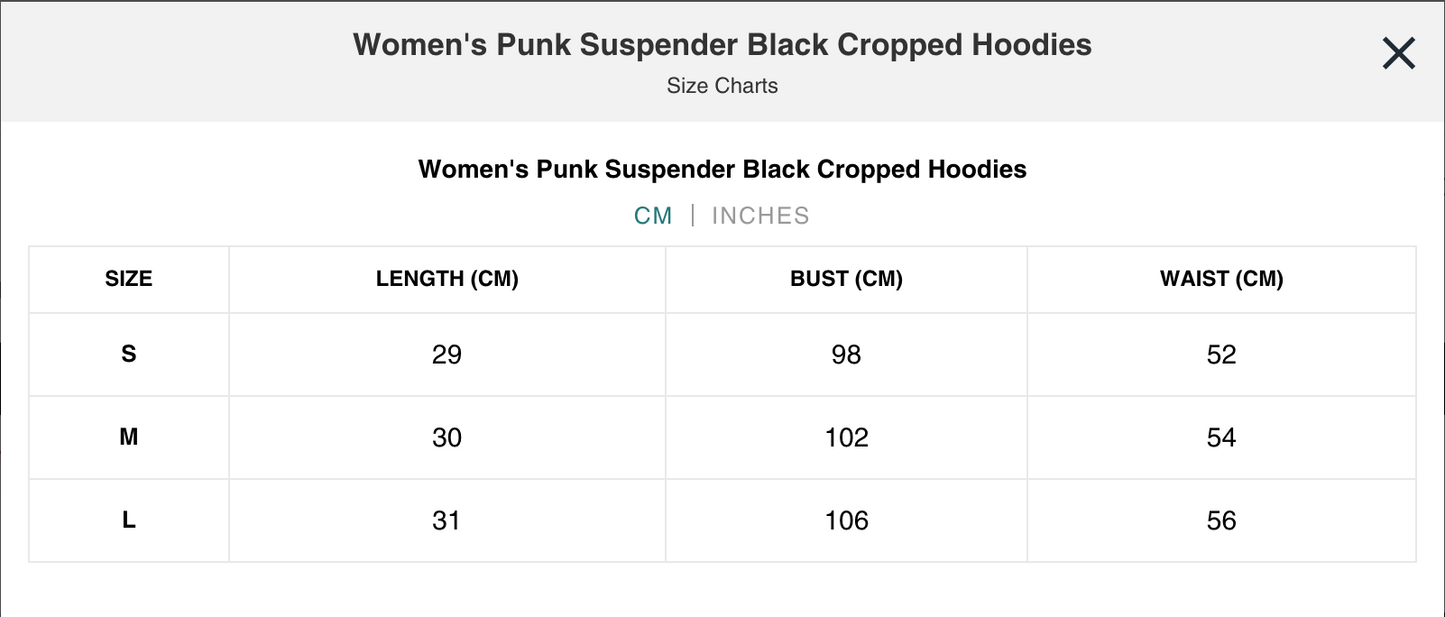
Task: Switch measurements to INCHES
Action: click(760, 214)
